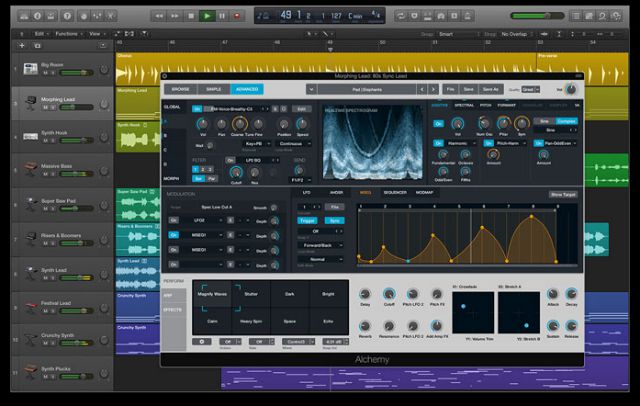The width and height of the screenshot is (640, 406).
Task: Click the Festival Lead track keyboard icon
Action: tap(31, 306)
